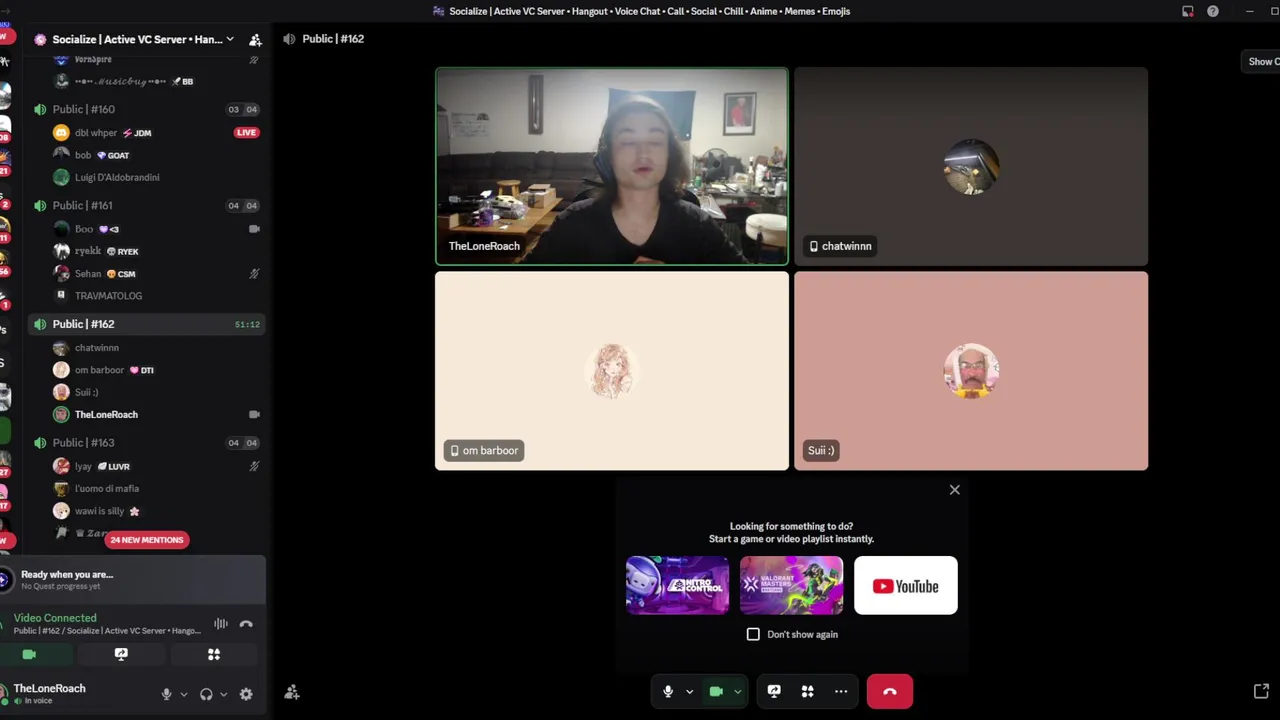Check the Don't show again box
The height and width of the screenshot is (720, 1280).
(753, 634)
